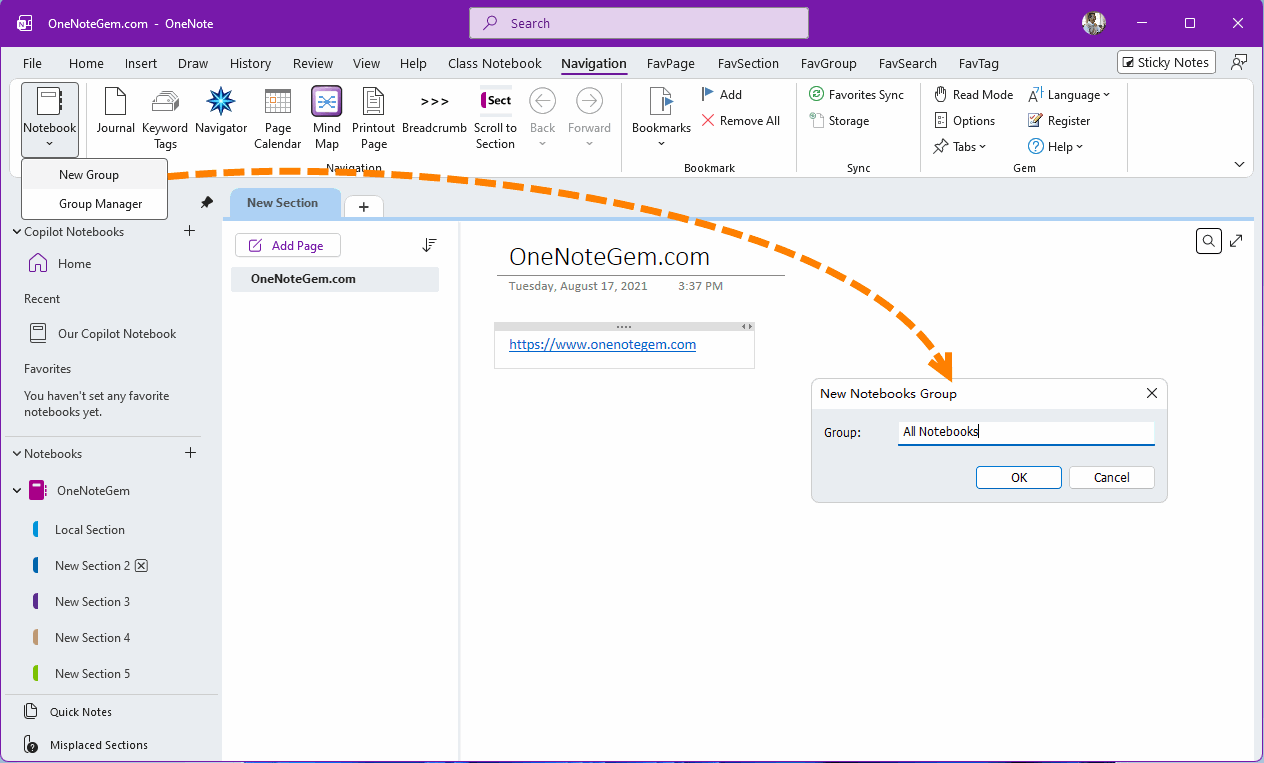Image resolution: width=1264 pixels, height=763 pixels.
Task: Add a bookmark with the flag icon
Action: coord(721,94)
